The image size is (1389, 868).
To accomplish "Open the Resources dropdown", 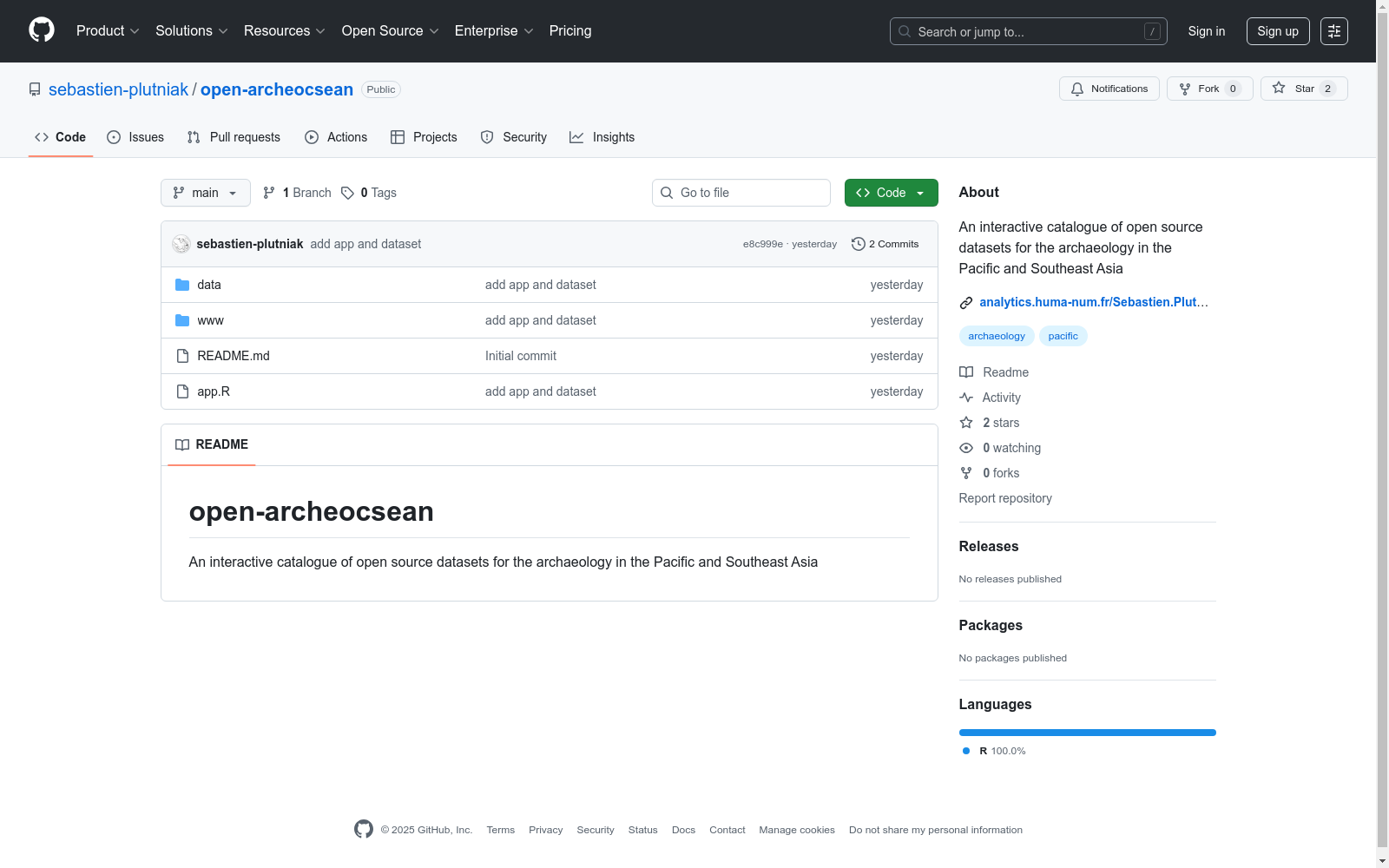I will [x=285, y=31].
